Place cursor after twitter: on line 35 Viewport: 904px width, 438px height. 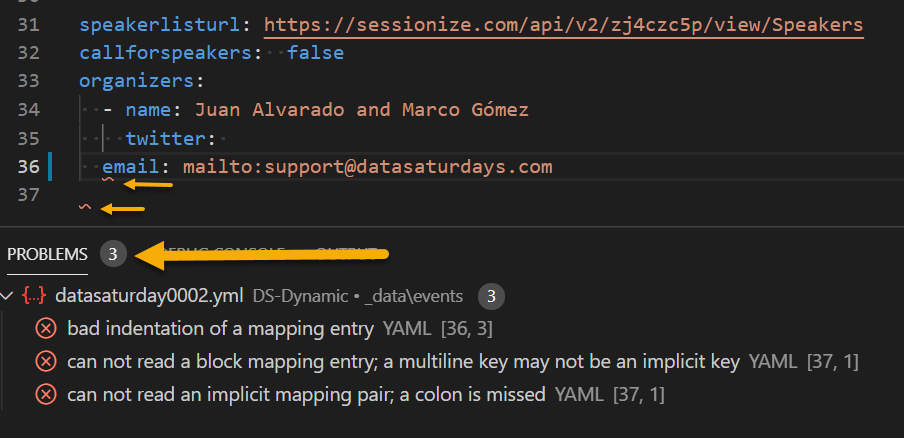click(219, 138)
